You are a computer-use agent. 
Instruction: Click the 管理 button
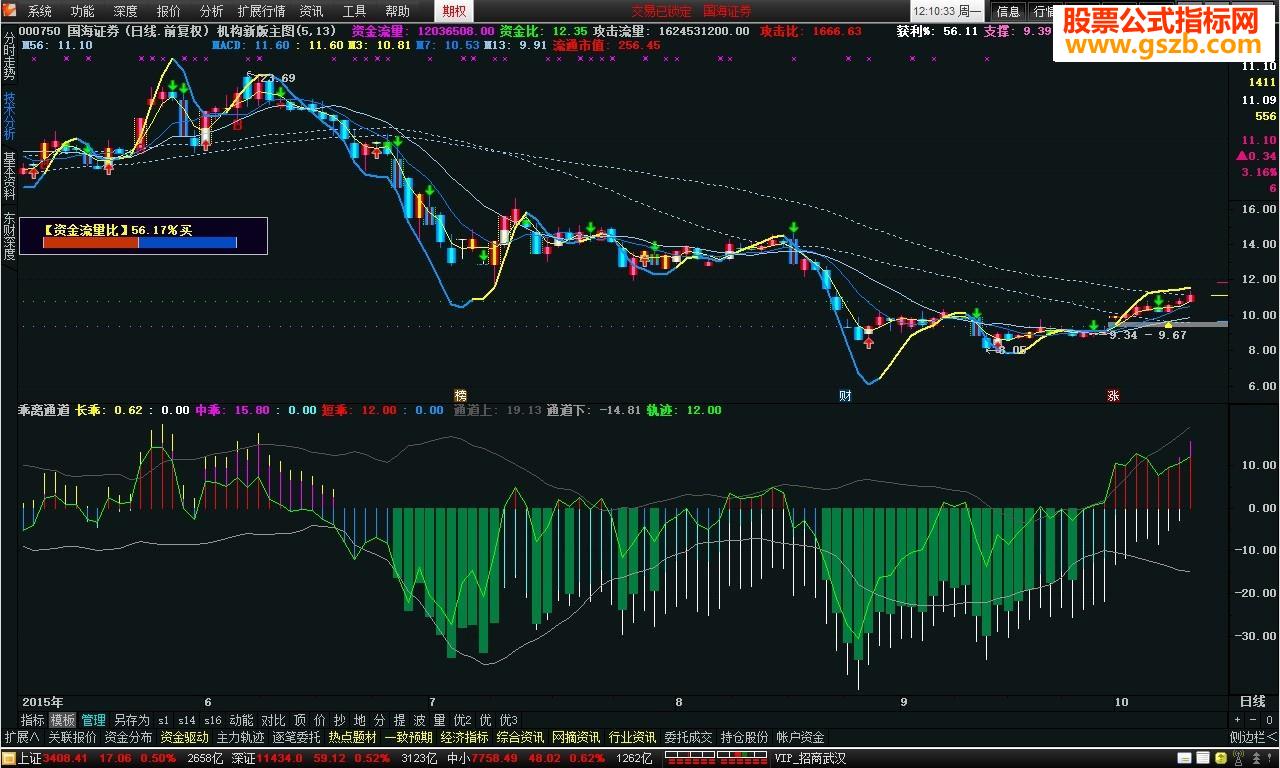click(93, 720)
